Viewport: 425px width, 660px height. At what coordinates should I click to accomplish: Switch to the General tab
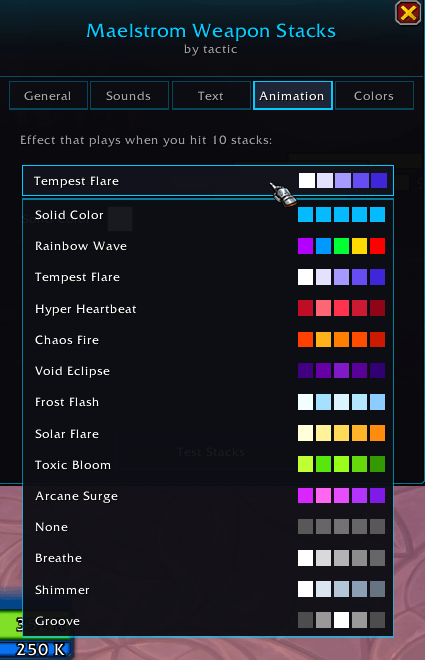[x=48, y=96]
